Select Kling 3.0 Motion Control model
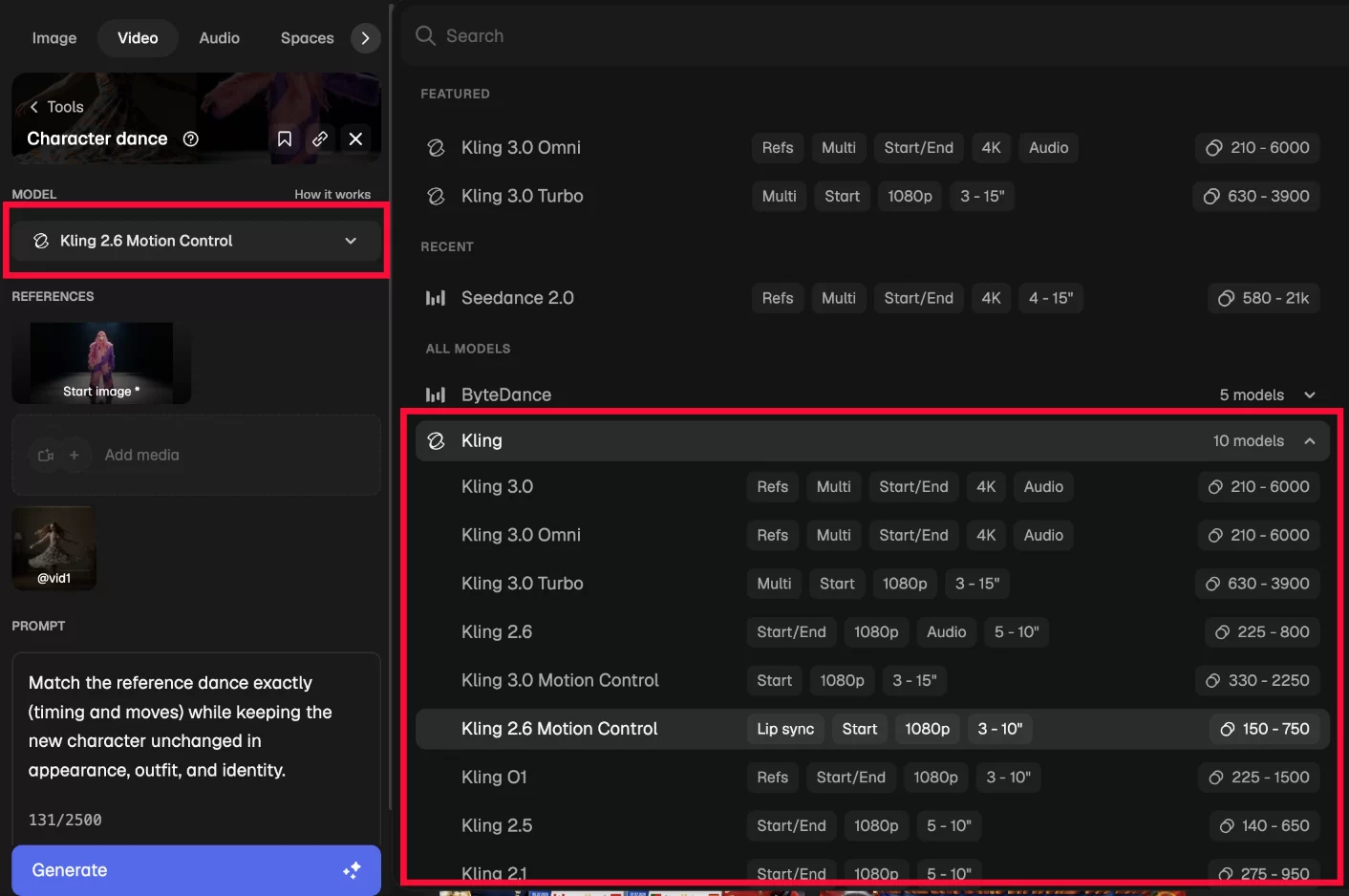 (x=872, y=680)
